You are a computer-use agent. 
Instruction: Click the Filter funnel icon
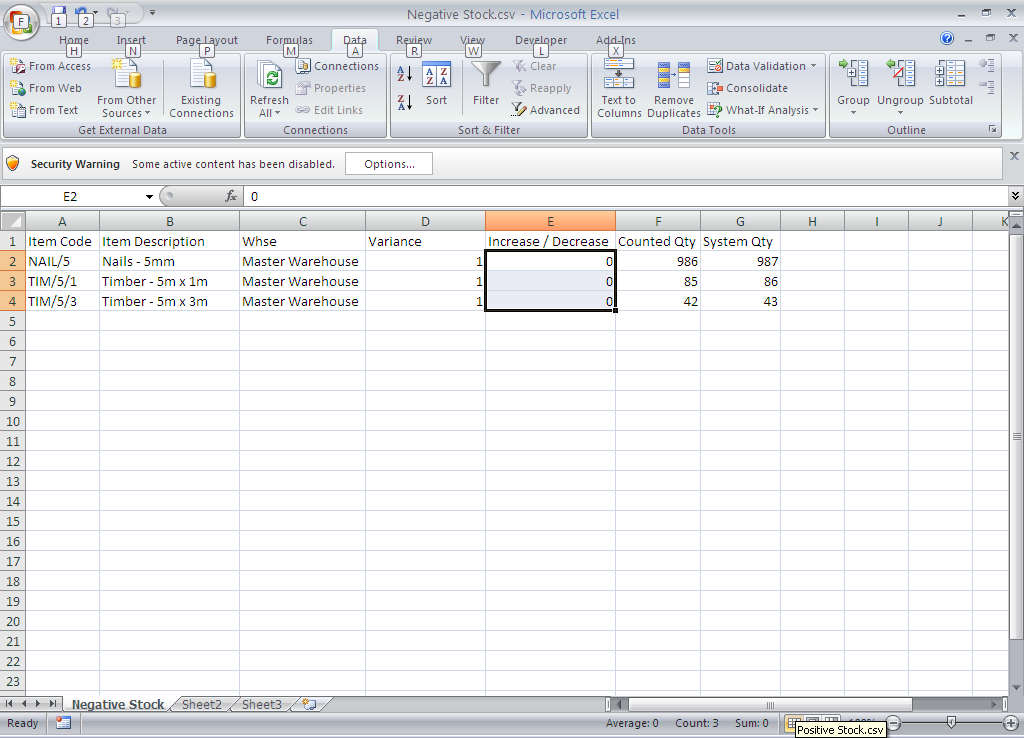point(486,77)
